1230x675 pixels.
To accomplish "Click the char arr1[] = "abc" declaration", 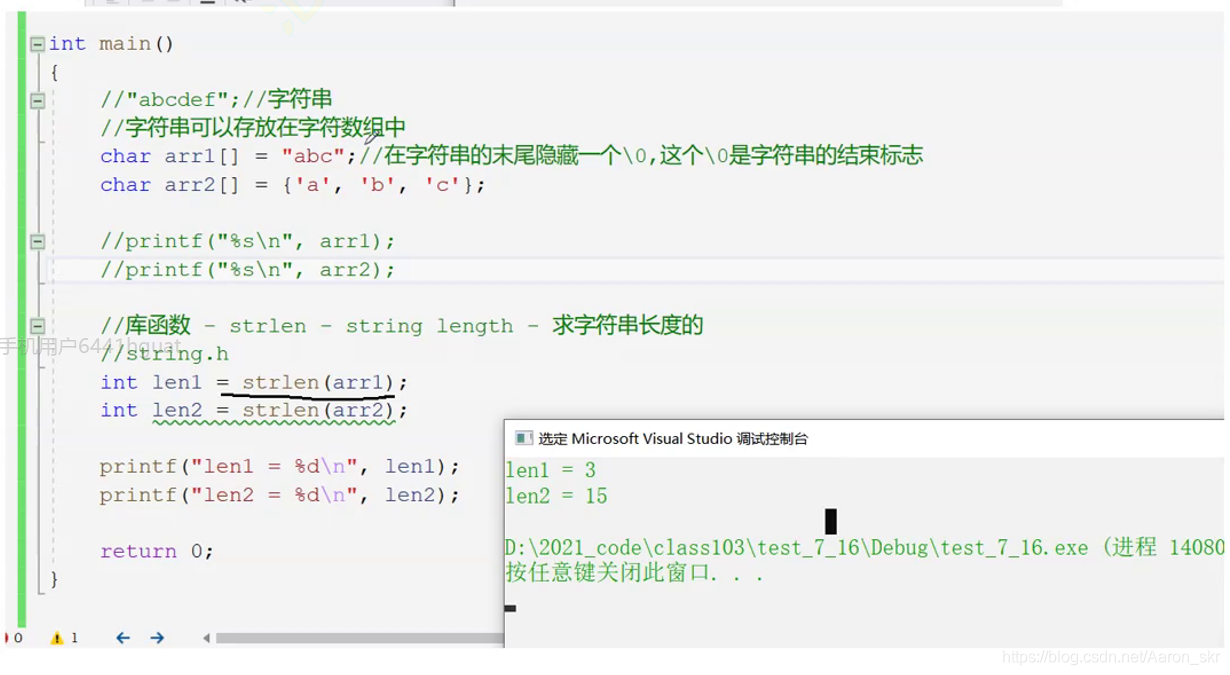I will click(228, 156).
